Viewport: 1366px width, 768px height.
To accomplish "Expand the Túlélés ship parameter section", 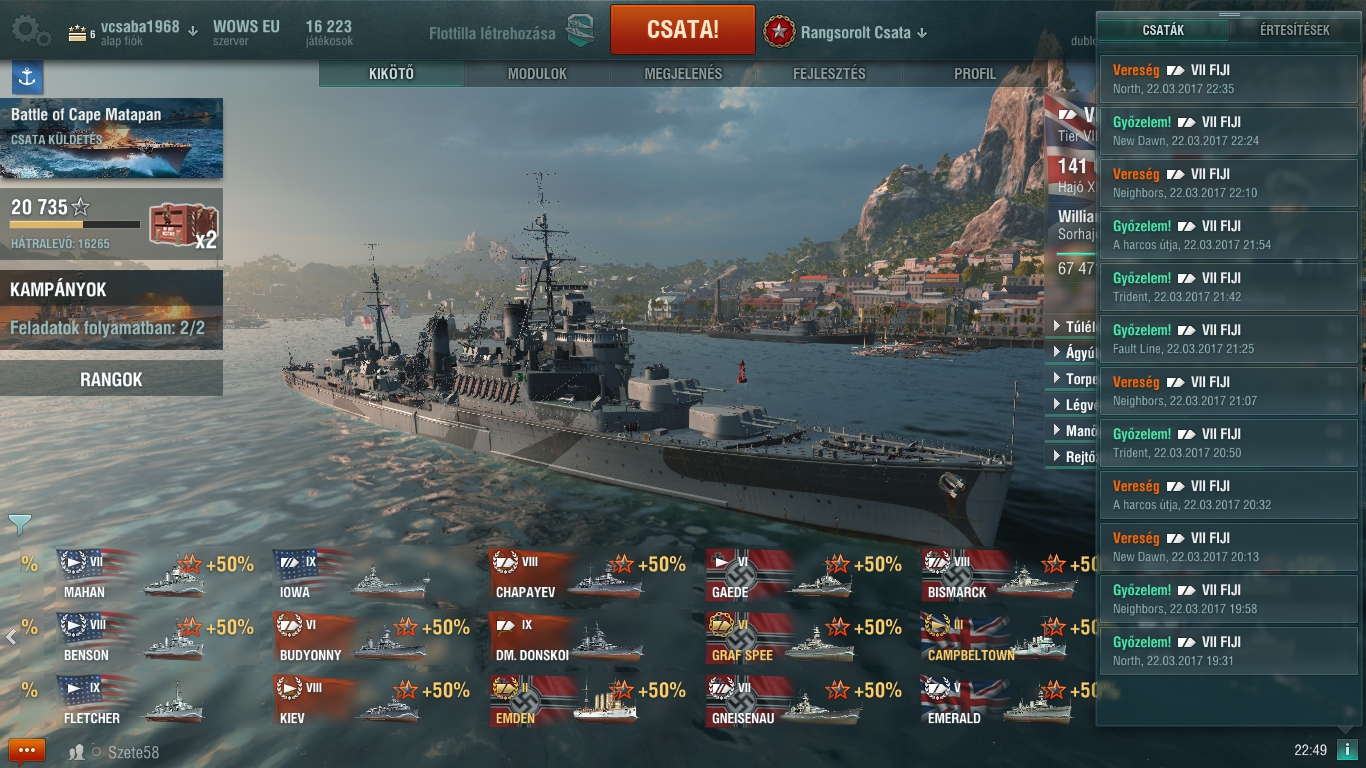I will (x=1070, y=326).
